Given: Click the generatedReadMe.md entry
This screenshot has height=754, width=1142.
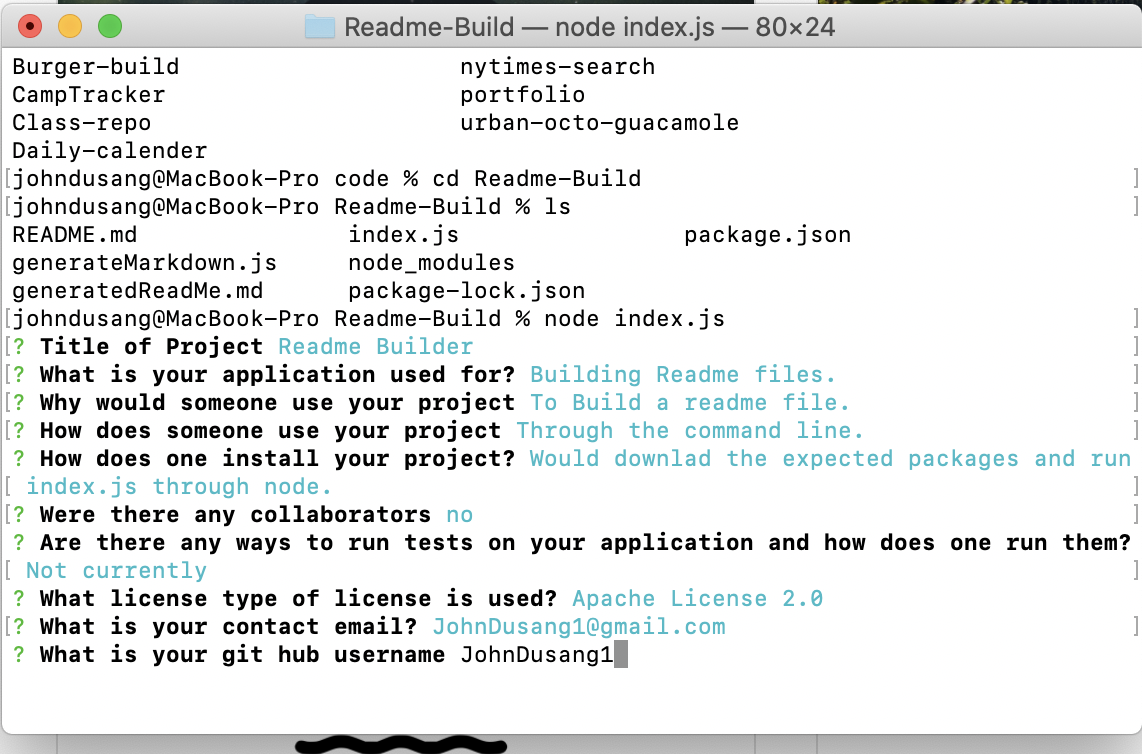Looking at the screenshot, I should (137, 291).
